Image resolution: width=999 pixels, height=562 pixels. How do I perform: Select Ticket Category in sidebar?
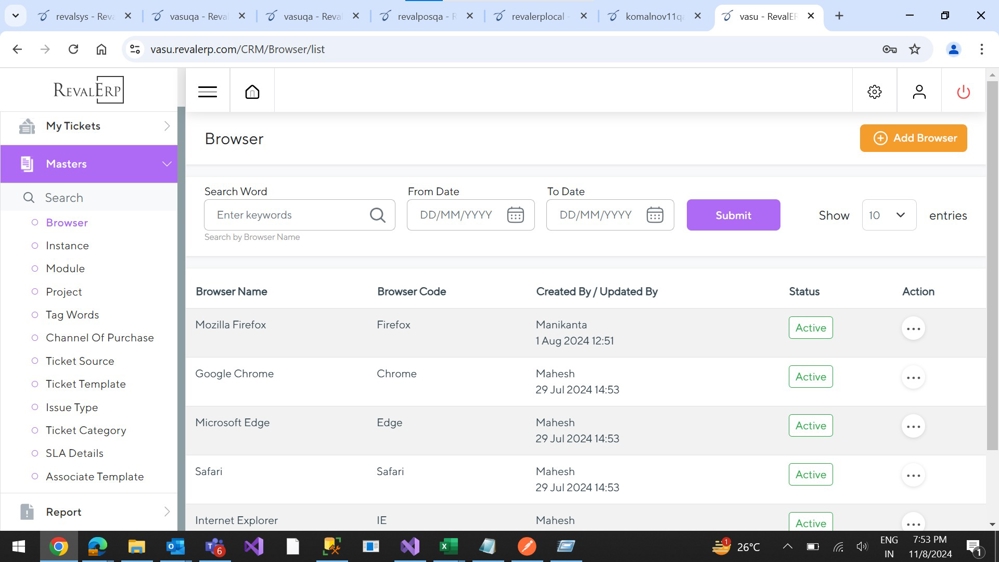coord(86,430)
